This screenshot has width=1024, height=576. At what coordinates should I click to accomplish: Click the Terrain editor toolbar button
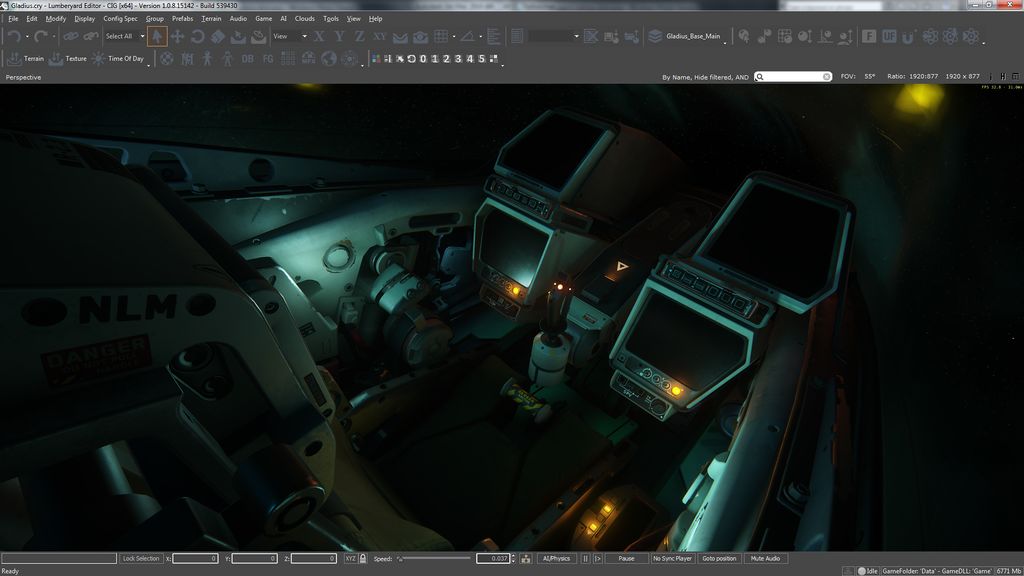[27, 59]
